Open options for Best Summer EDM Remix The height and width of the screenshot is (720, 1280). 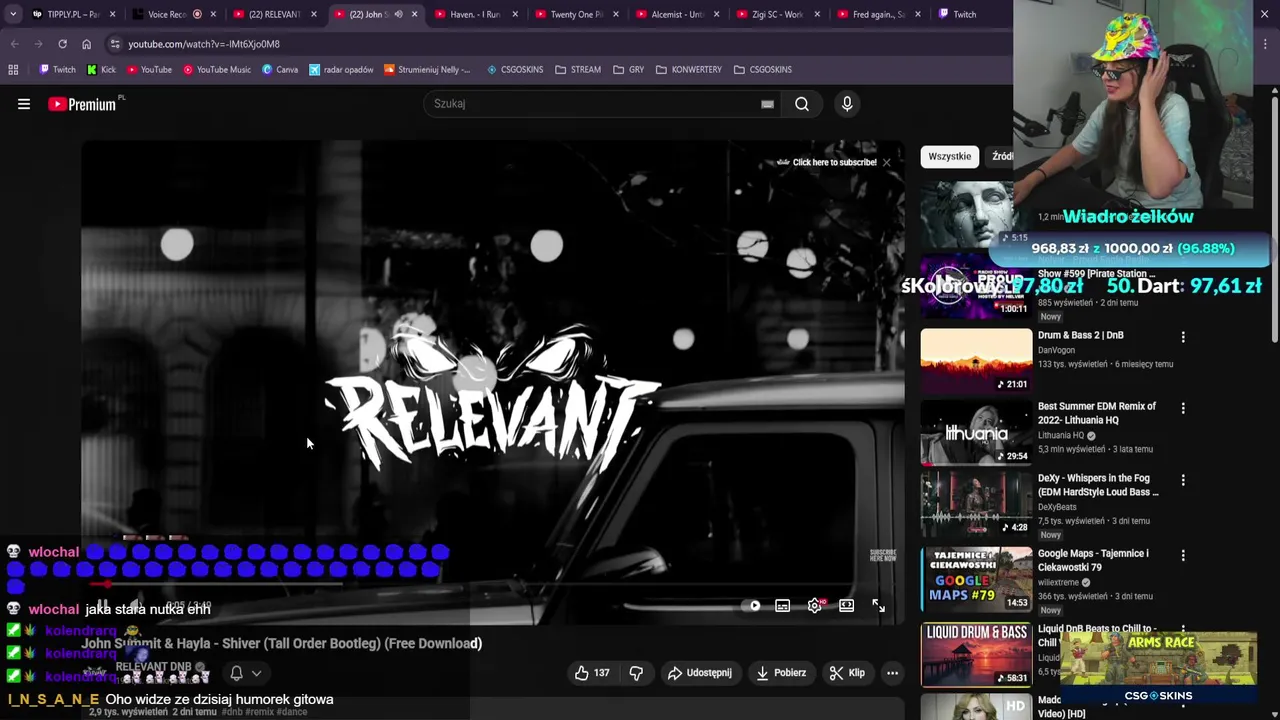(x=1183, y=408)
